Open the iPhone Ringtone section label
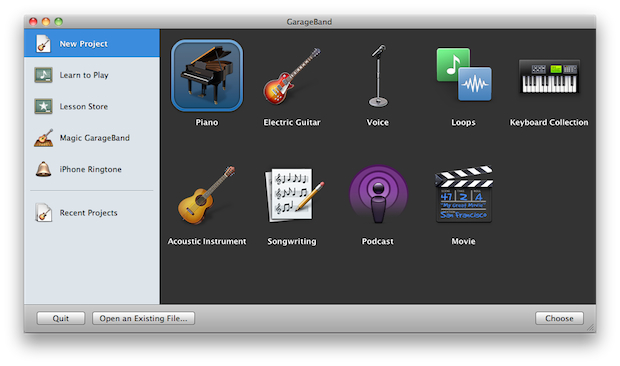620x366 pixels. [x=91, y=169]
